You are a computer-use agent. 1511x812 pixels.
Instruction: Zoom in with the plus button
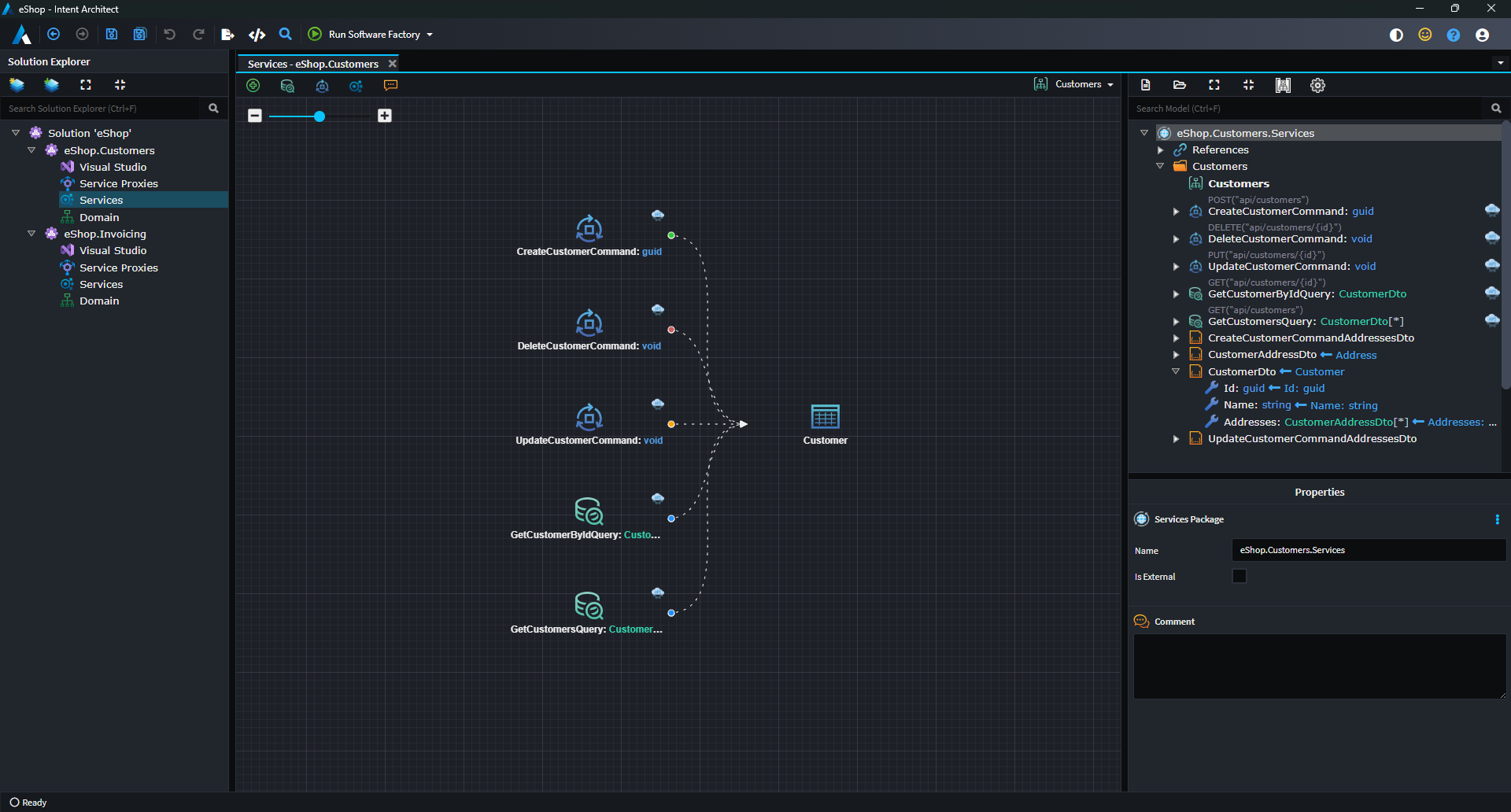(x=385, y=116)
